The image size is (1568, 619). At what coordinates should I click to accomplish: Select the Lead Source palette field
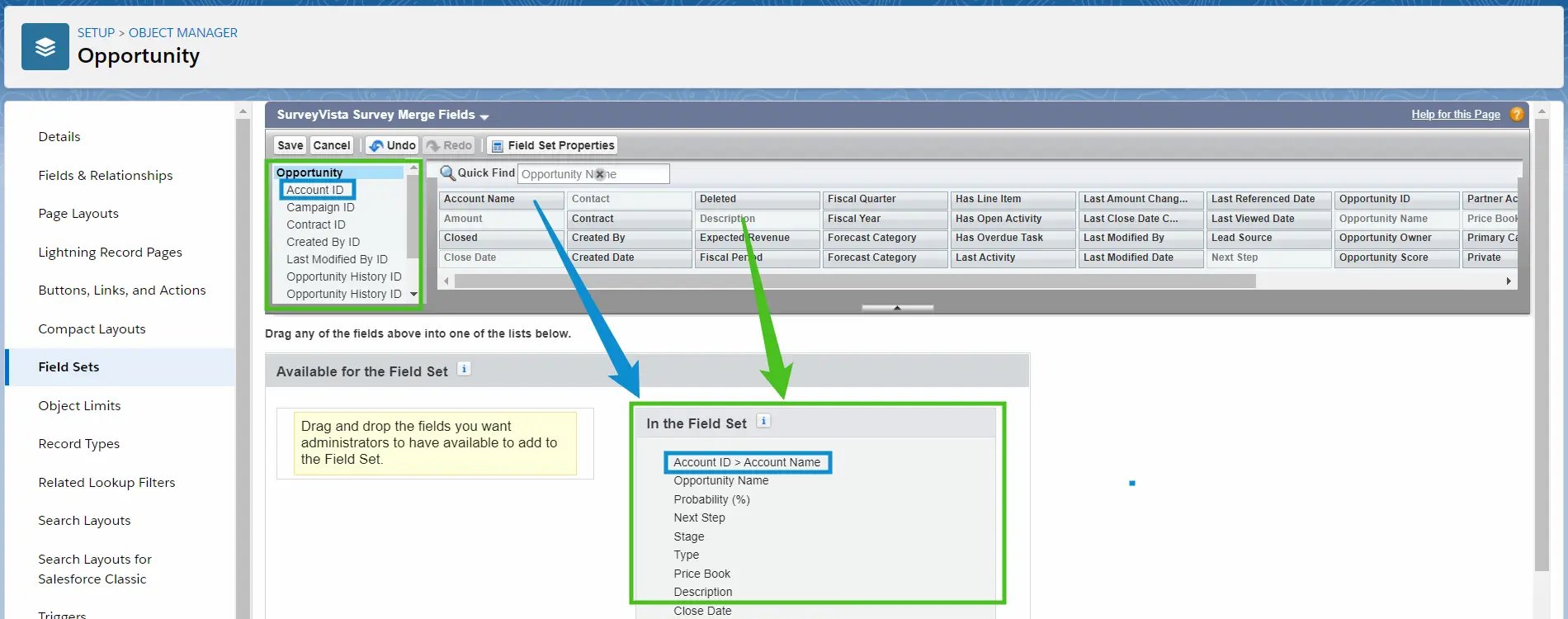pos(1269,238)
